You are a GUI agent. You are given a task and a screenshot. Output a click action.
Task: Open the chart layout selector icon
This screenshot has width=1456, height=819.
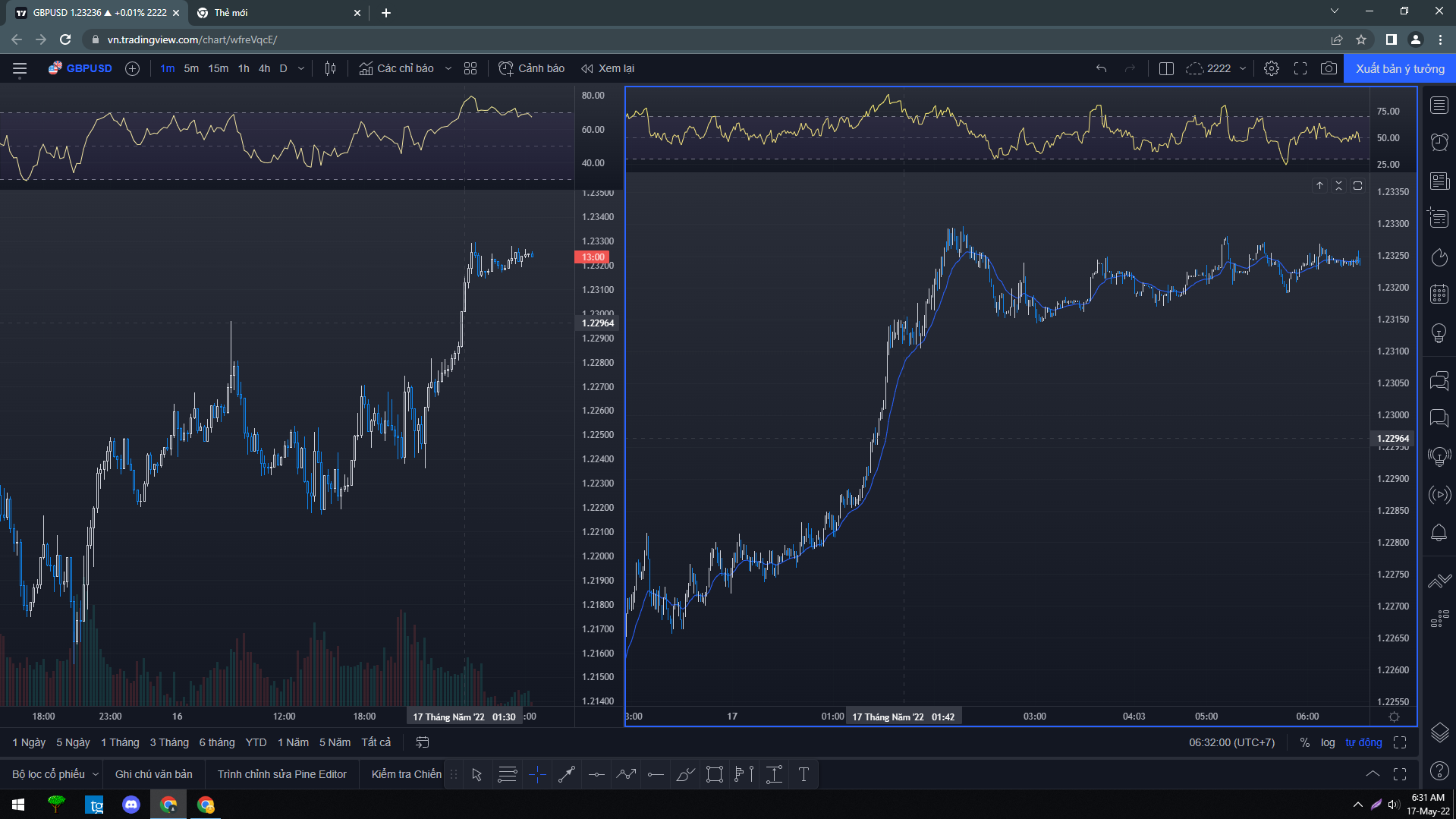pos(1166,68)
